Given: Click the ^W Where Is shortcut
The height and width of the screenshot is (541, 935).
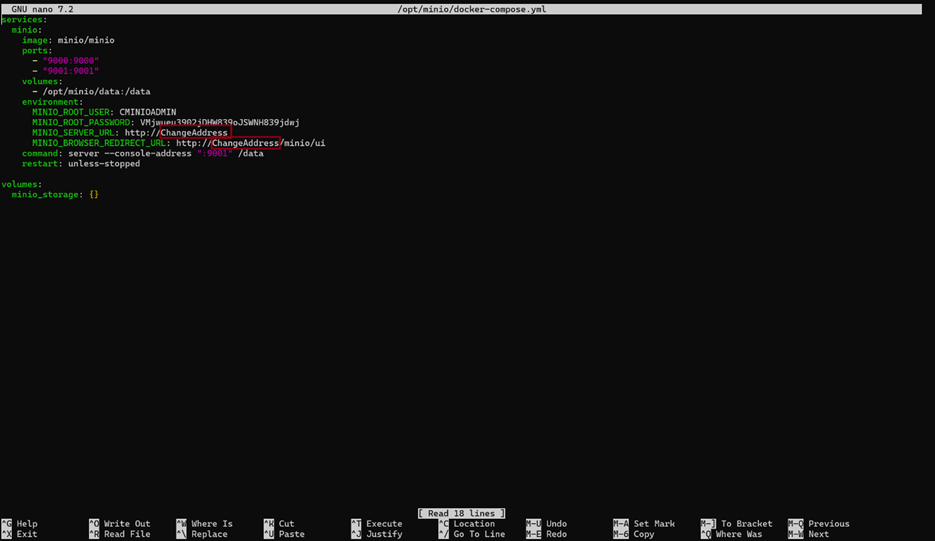Looking at the screenshot, I should (x=205, y=524).
